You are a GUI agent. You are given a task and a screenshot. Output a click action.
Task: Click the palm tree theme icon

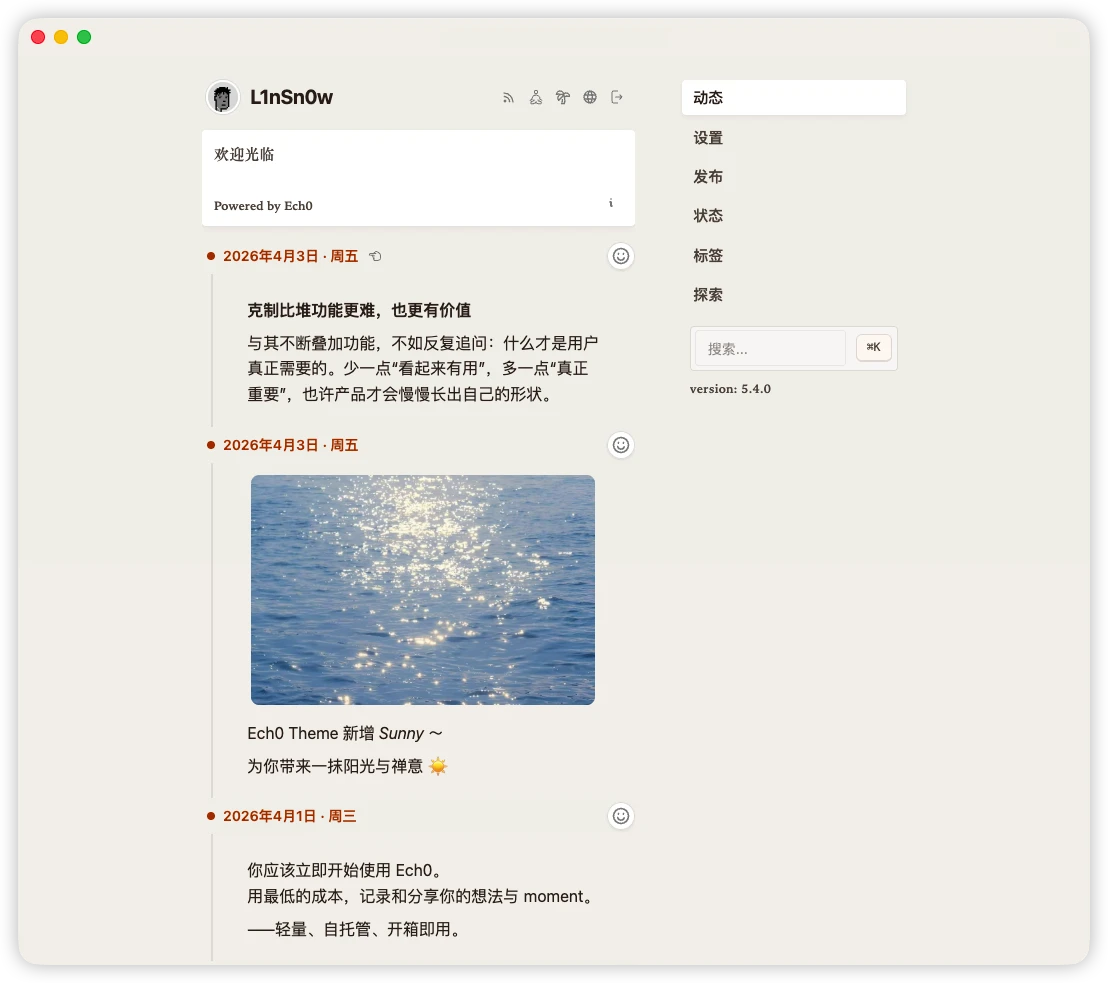pos(562,98)
